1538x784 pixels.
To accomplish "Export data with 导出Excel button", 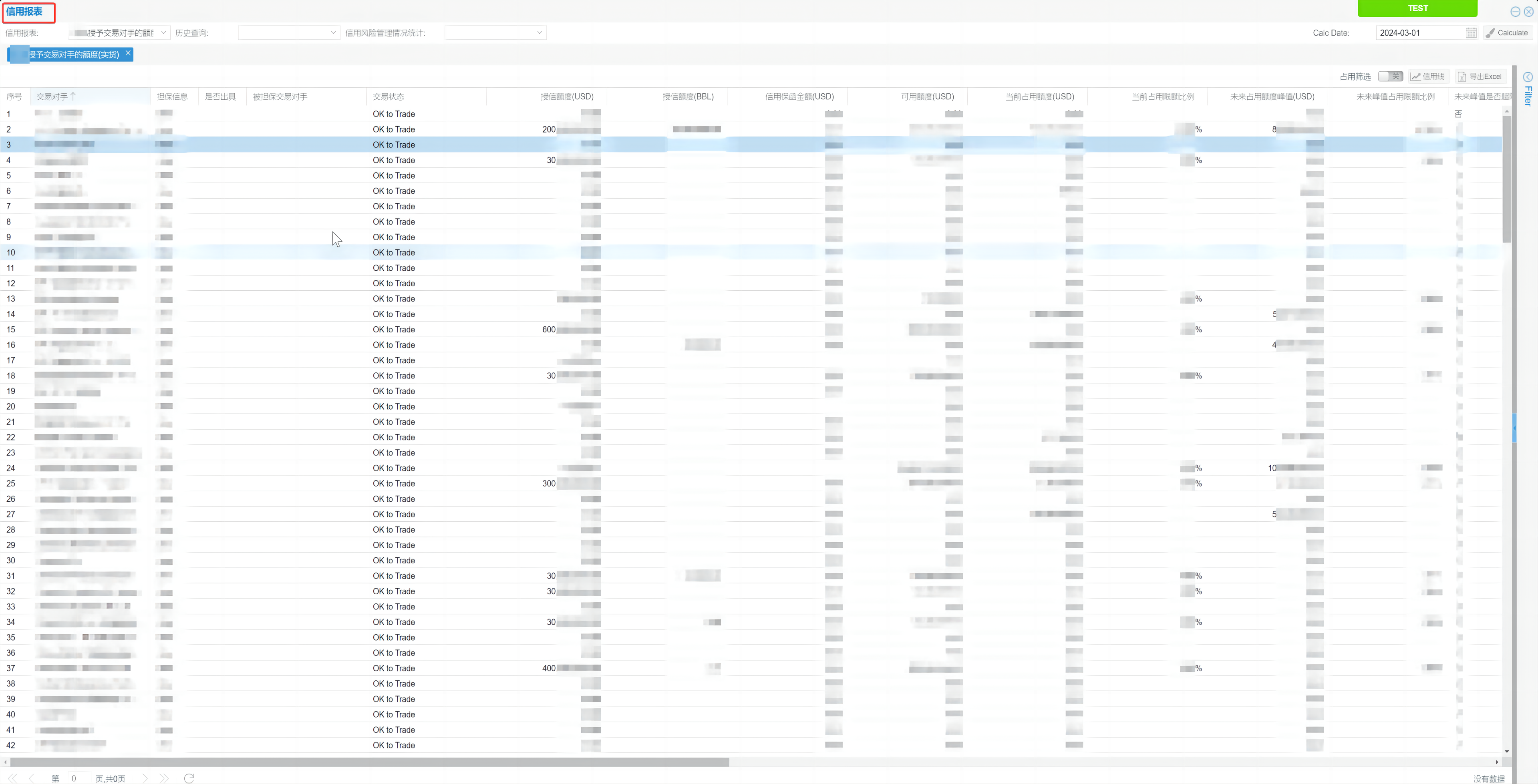I will [1480, 76].
